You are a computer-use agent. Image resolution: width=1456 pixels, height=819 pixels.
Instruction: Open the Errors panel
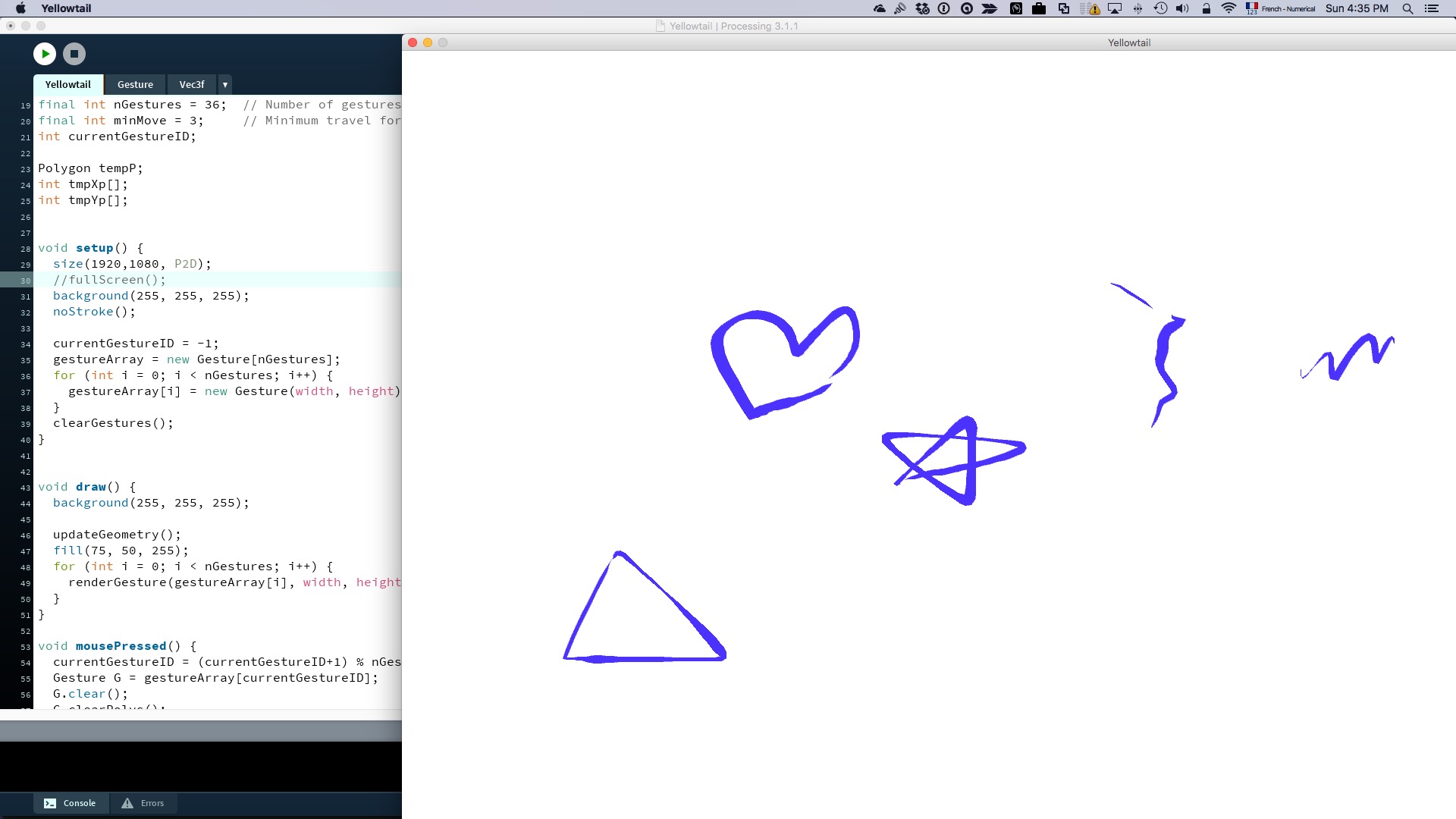coord(143,803)
